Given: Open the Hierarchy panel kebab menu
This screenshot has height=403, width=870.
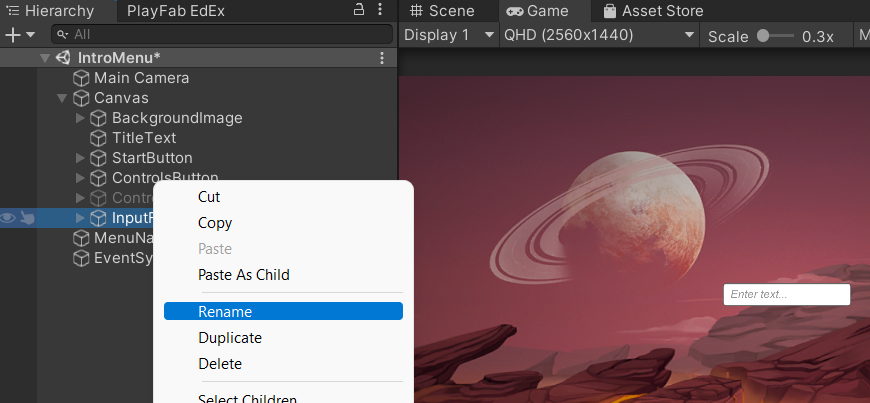Looking at the screenshot, I should point(380,9).
